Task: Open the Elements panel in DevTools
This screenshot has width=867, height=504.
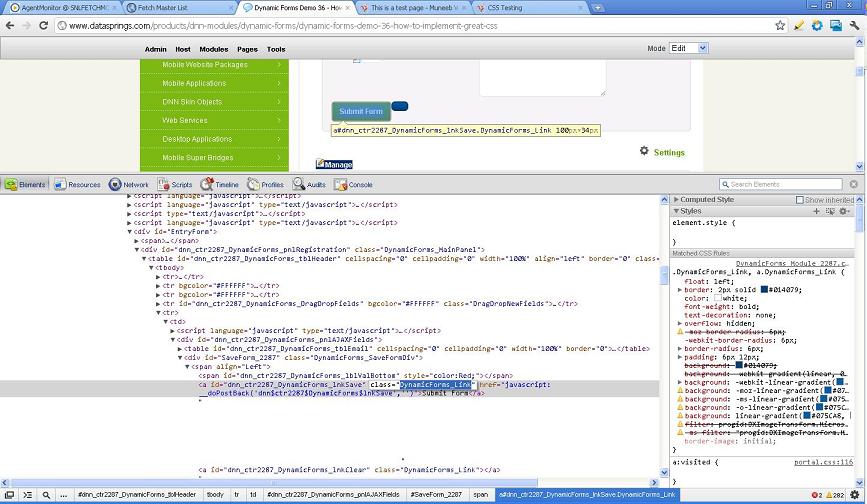Action: coord(25,185)
